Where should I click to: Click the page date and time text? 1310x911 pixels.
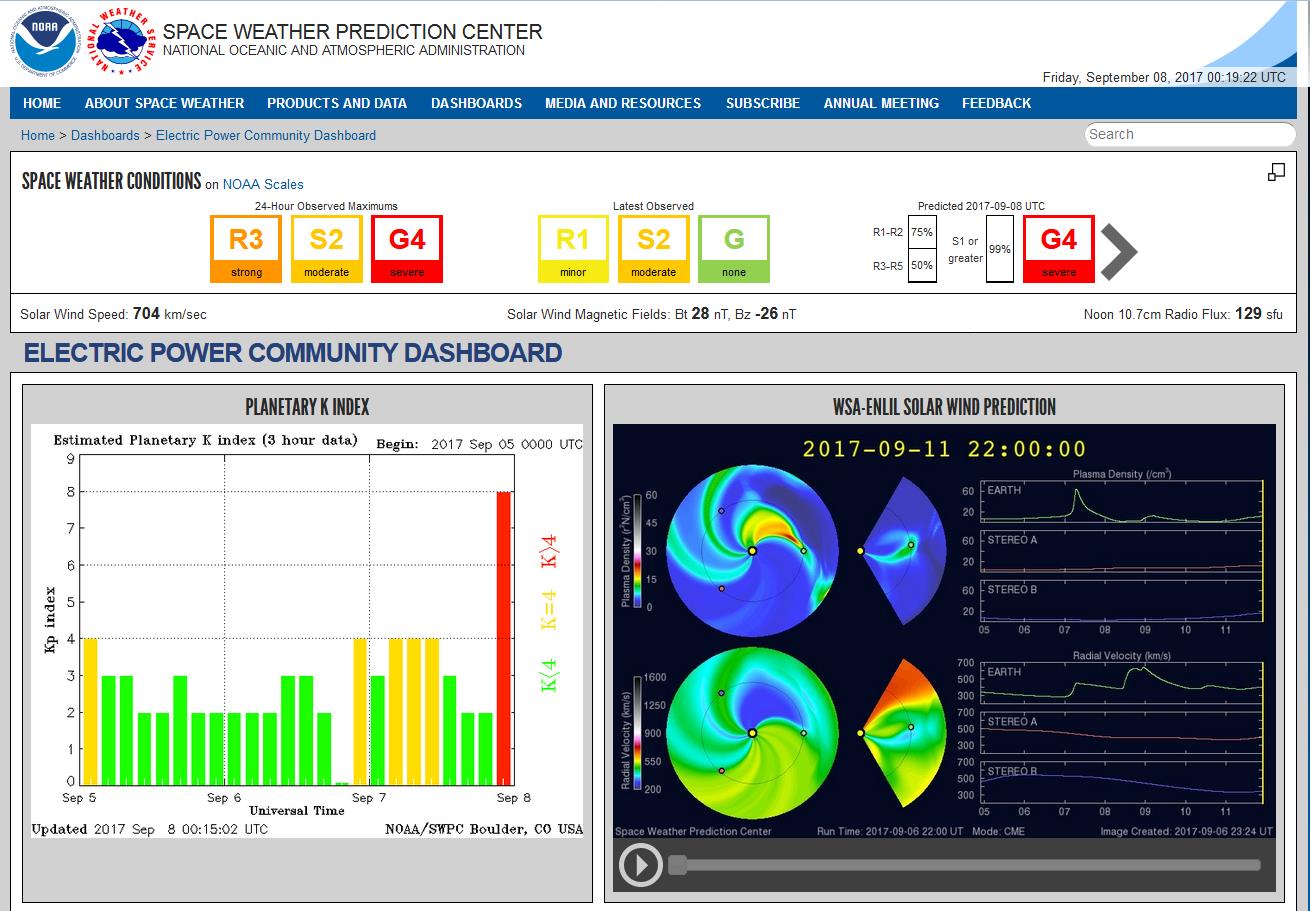1164,77
